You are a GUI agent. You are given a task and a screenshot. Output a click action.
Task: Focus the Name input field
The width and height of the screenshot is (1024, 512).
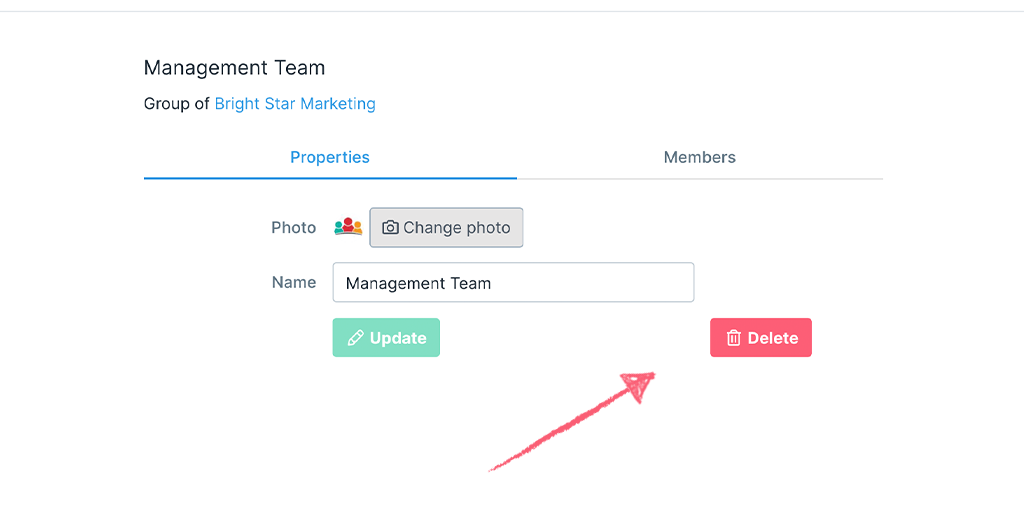[x=513, y=282]
